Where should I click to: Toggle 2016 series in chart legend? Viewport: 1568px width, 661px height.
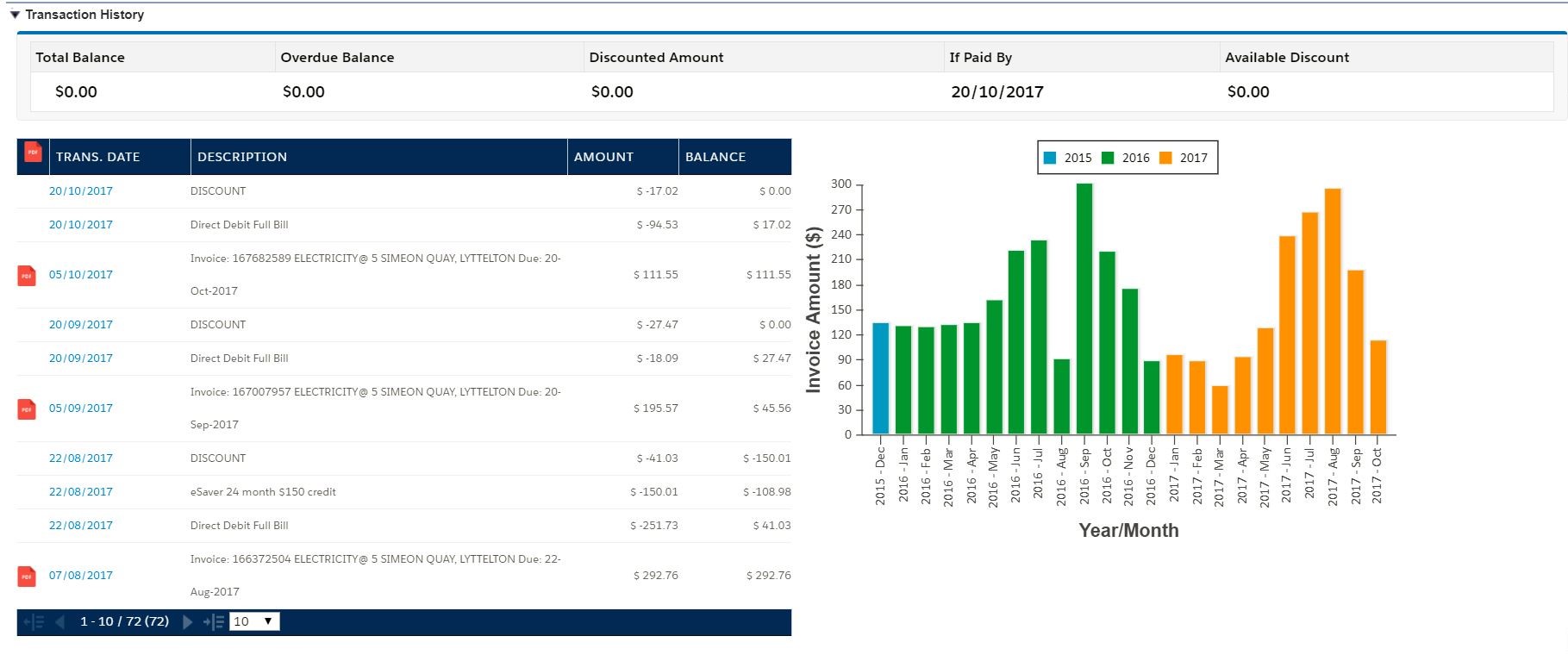pos(1126,158)
